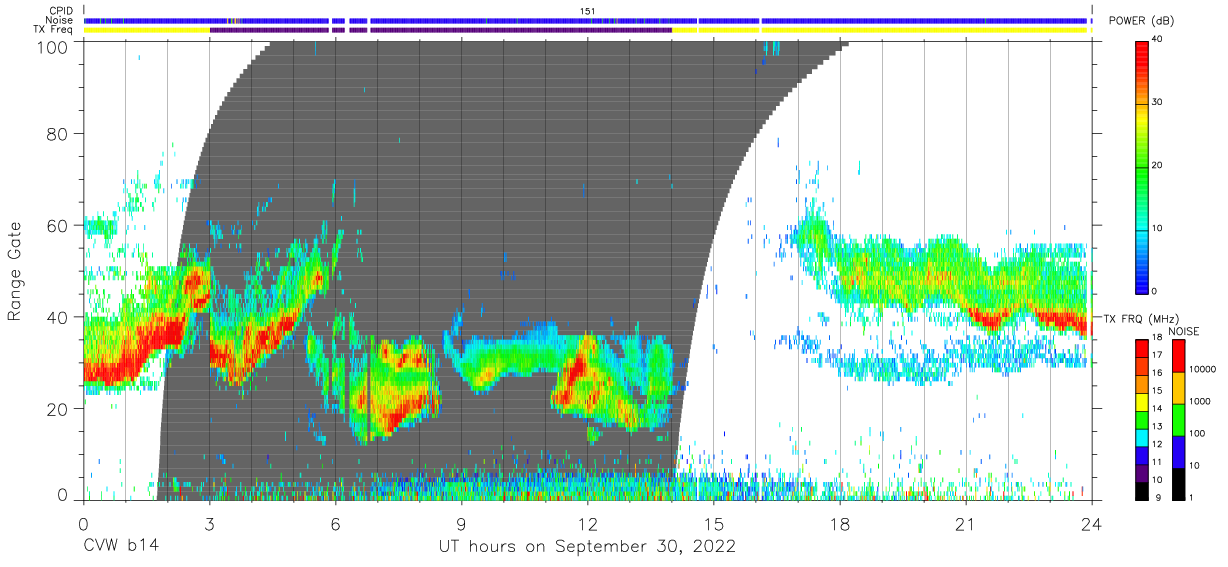The width and height of the screenshot is (1228, 567).
Task: Click the blue segment of the NOISE colorbar
Action: click(1178, 451)
